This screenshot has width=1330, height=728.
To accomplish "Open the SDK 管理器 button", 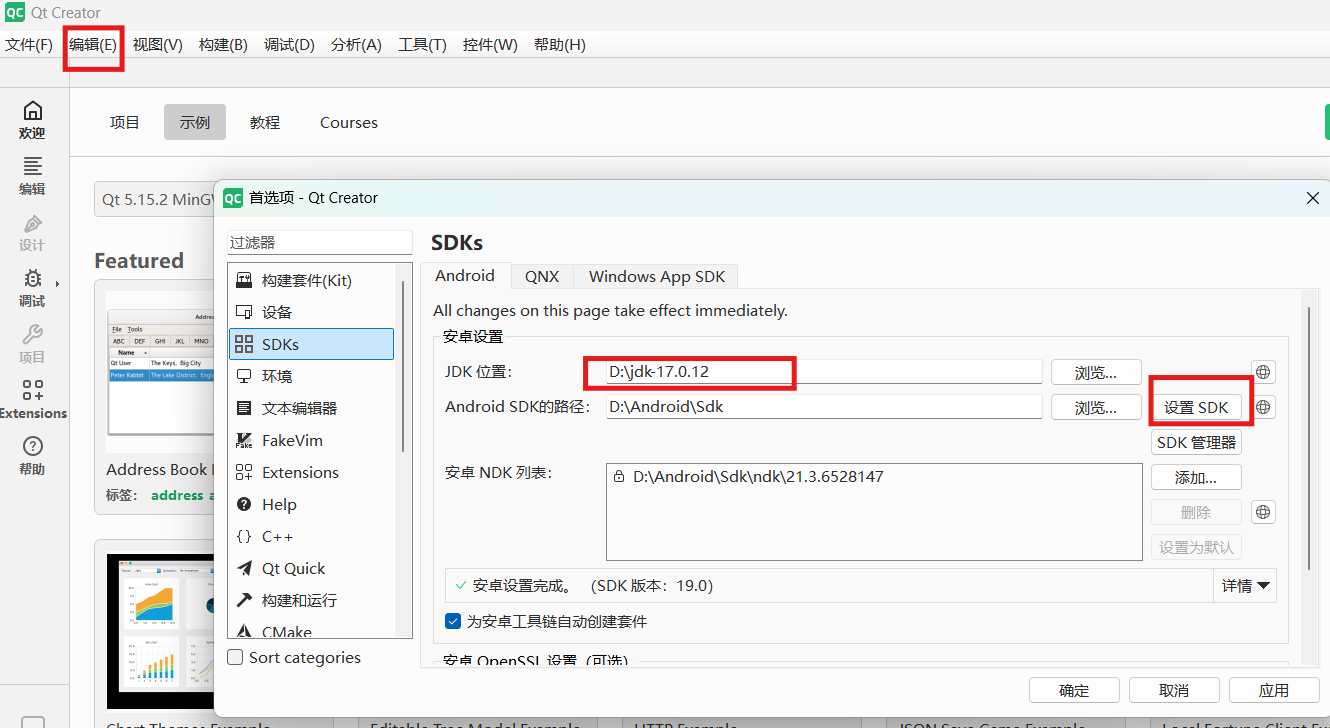I will [x=1196, y=442].
